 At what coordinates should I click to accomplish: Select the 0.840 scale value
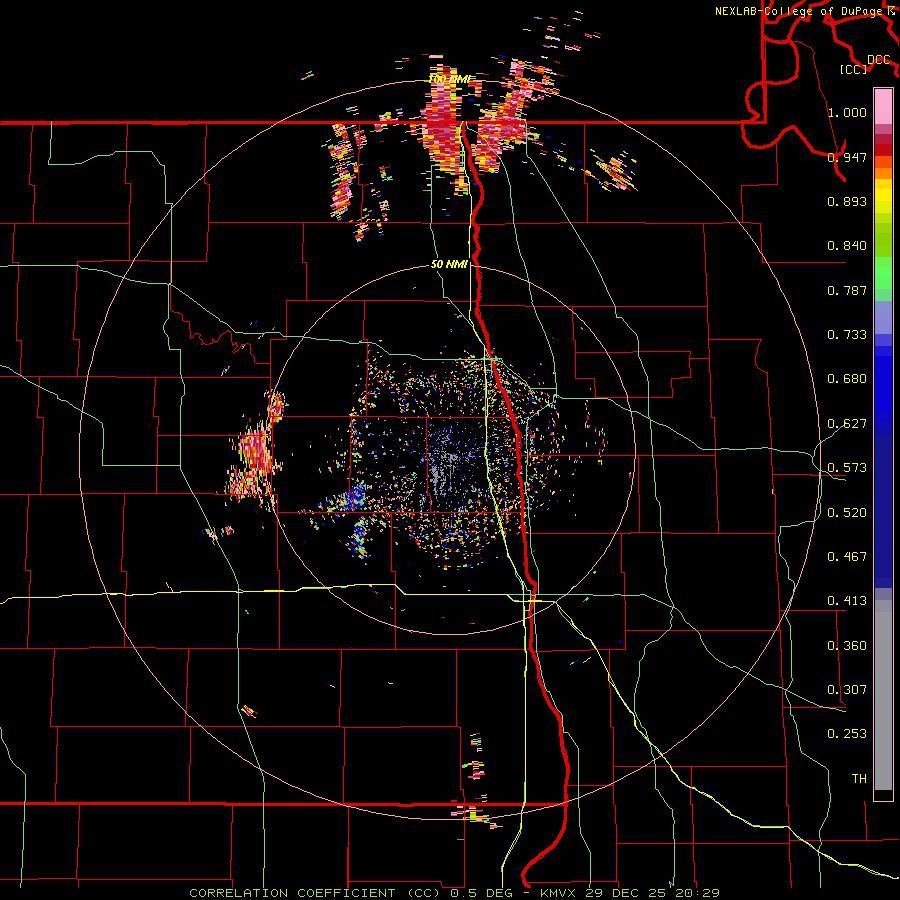coord(847,246)
